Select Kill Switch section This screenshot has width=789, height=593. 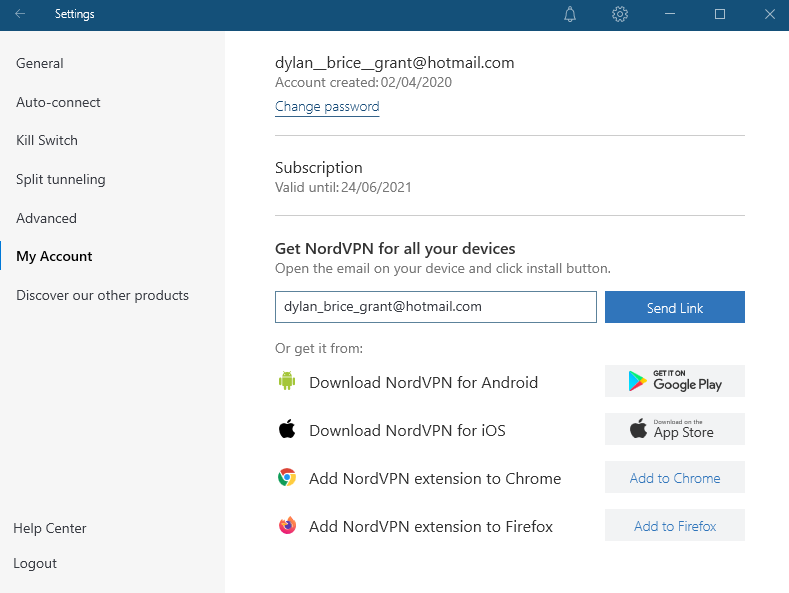point(47,140)
